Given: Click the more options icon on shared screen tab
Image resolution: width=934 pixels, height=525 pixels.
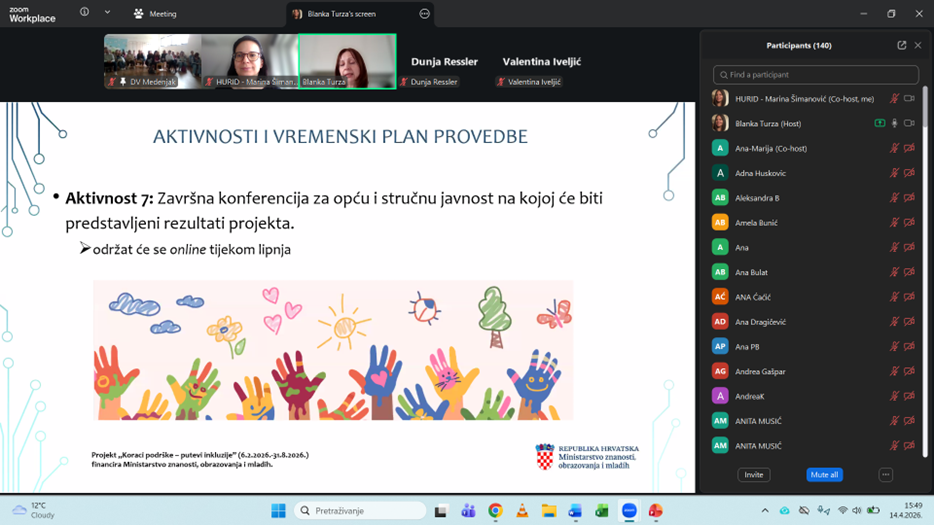Looking at the screenshot, I should coord(424,14).
